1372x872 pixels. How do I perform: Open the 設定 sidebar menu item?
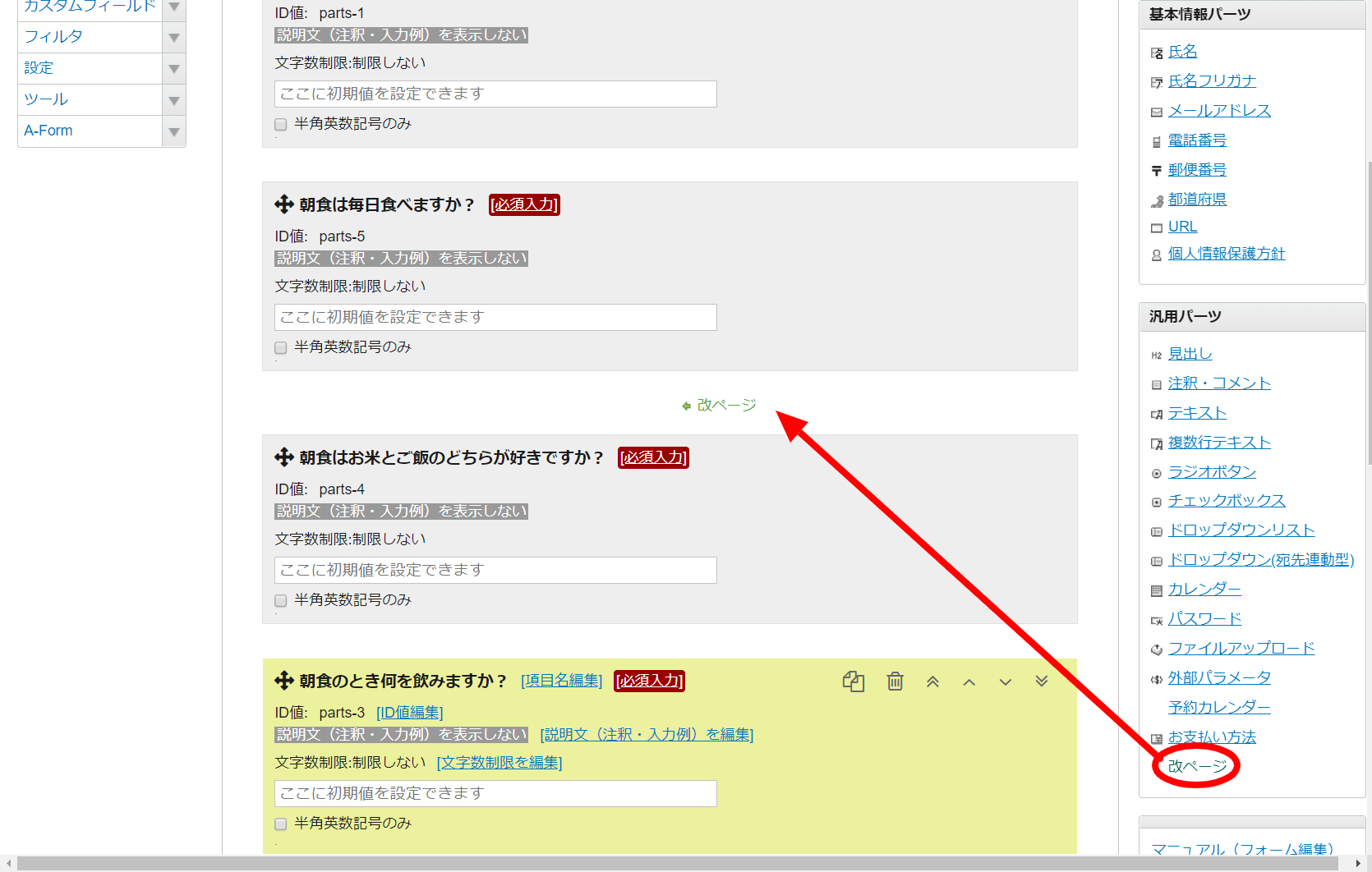pyautogui.click(x=39, y=68)
